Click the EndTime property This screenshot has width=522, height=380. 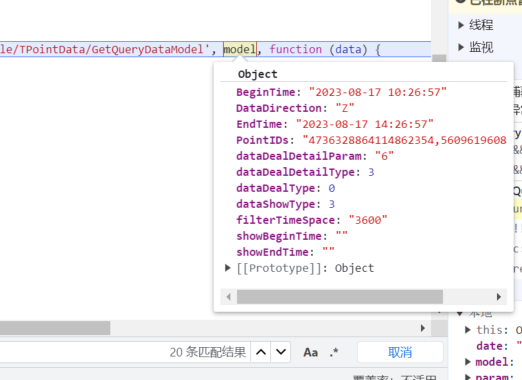pyautogui.click(x=259, y=124)
